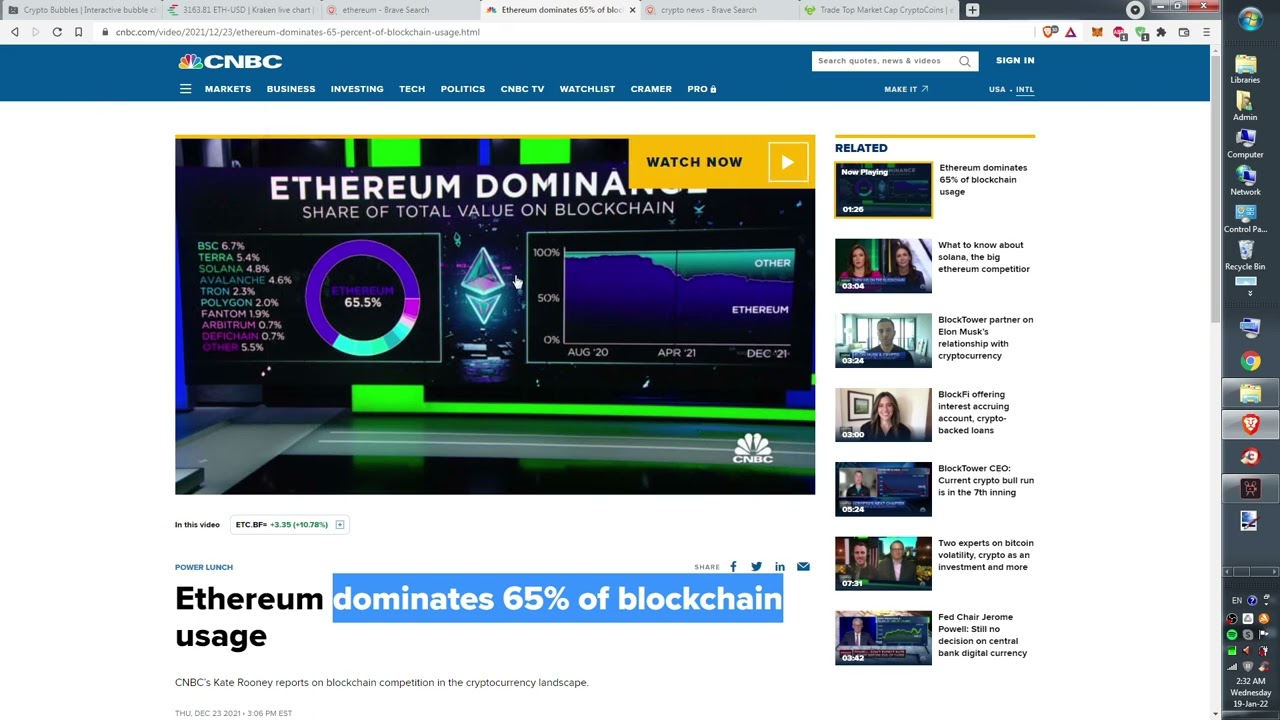Share the article on Twitter
Image resolution: width=1280 pixels, height=720 pixels.
pos(756,567)
